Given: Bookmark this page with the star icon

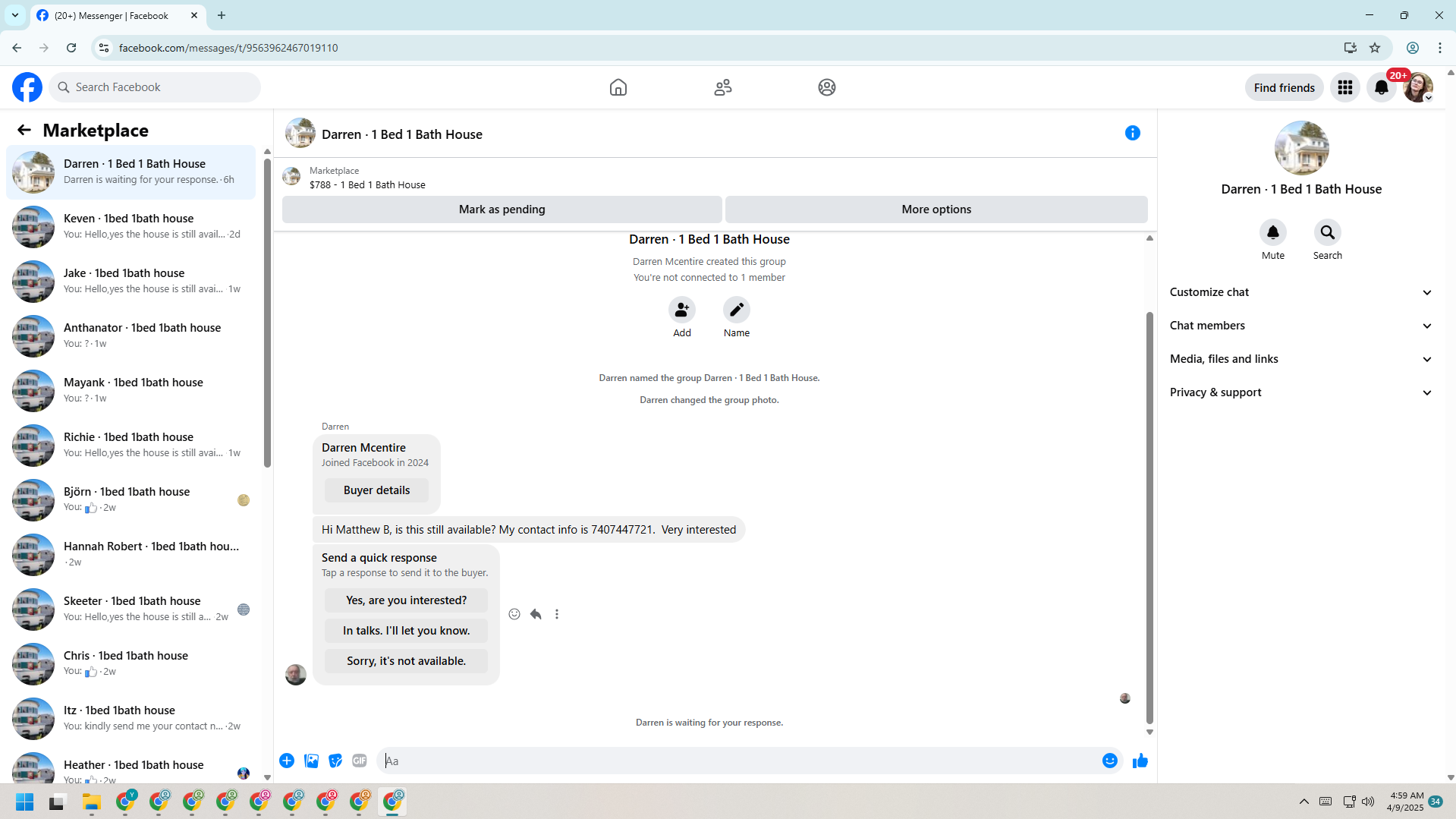Looking at the screenshot, I should coord(1375,48).
